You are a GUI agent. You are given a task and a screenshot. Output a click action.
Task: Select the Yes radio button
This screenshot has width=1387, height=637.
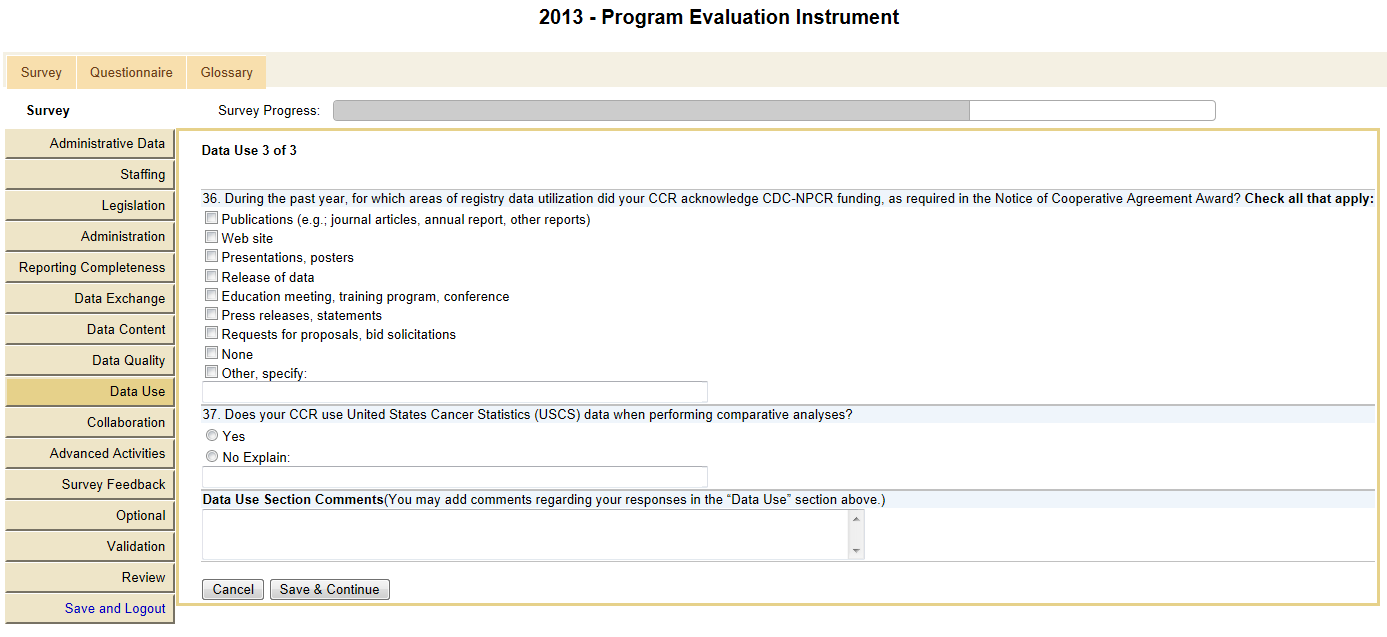[211, 436]
